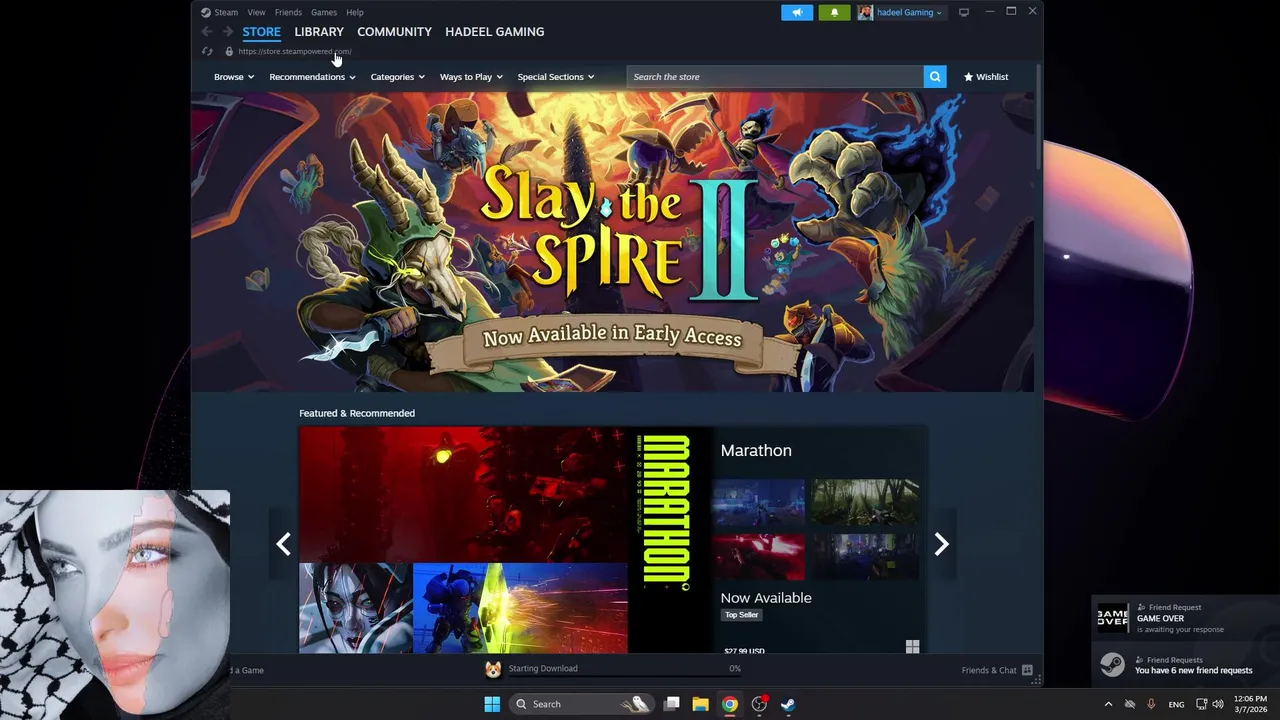This screenshot has height=720, width=1280.
Task: Open Task View on the taskbar
Action: click(672, 704)
